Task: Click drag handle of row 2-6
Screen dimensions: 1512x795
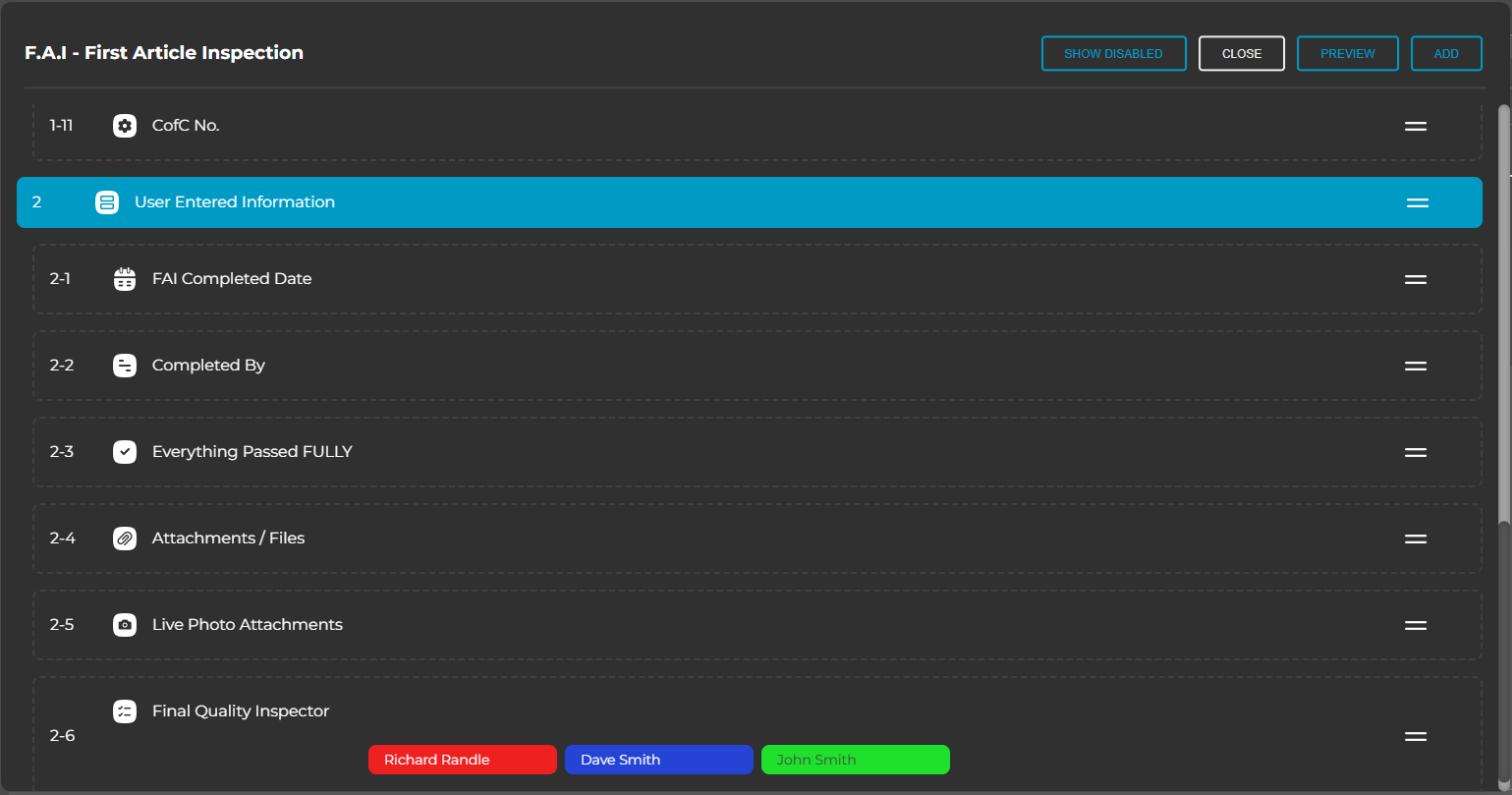Action: 1416,736
